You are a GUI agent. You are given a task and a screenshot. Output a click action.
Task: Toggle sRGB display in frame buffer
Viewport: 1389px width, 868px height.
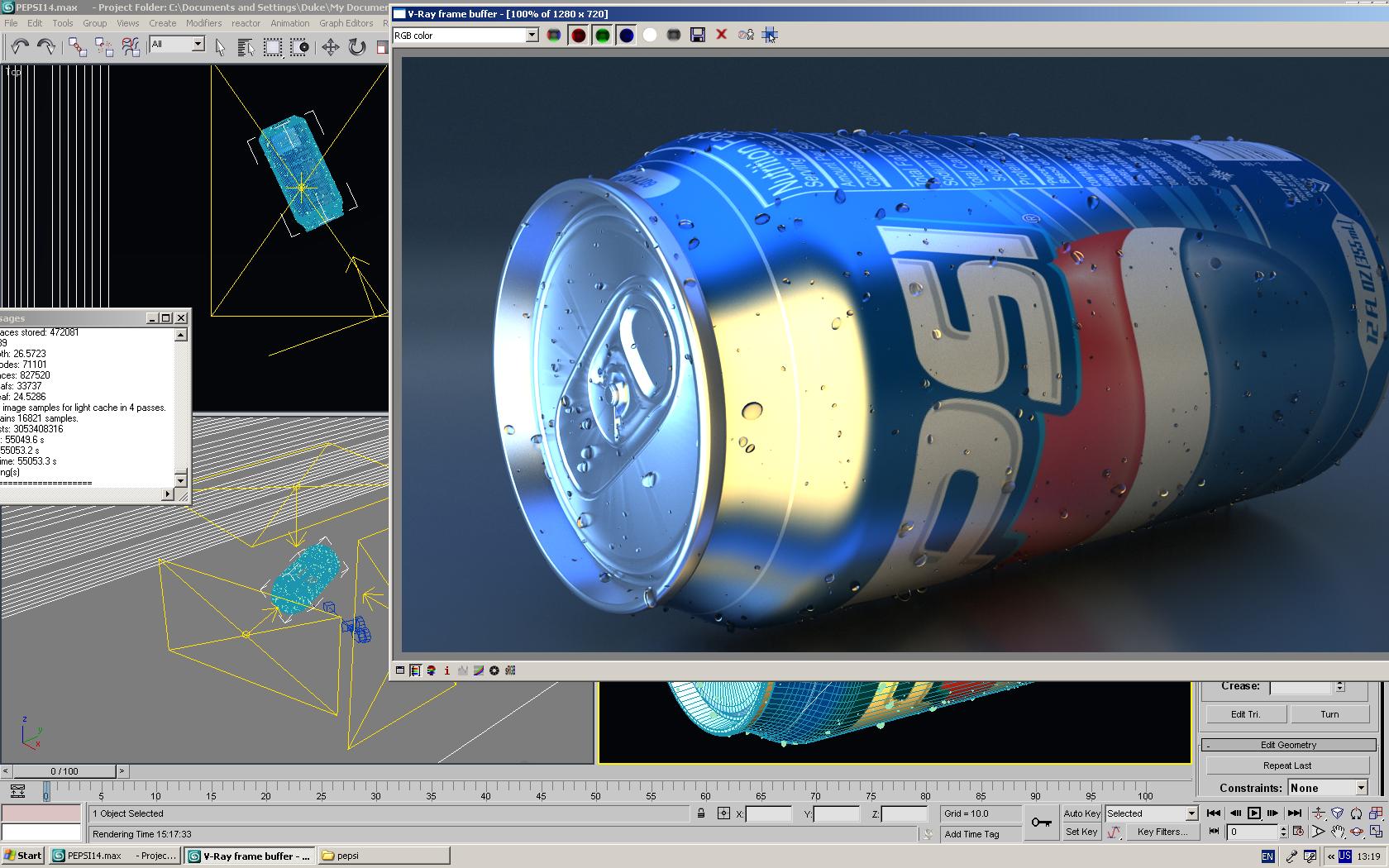coord(510,670)
